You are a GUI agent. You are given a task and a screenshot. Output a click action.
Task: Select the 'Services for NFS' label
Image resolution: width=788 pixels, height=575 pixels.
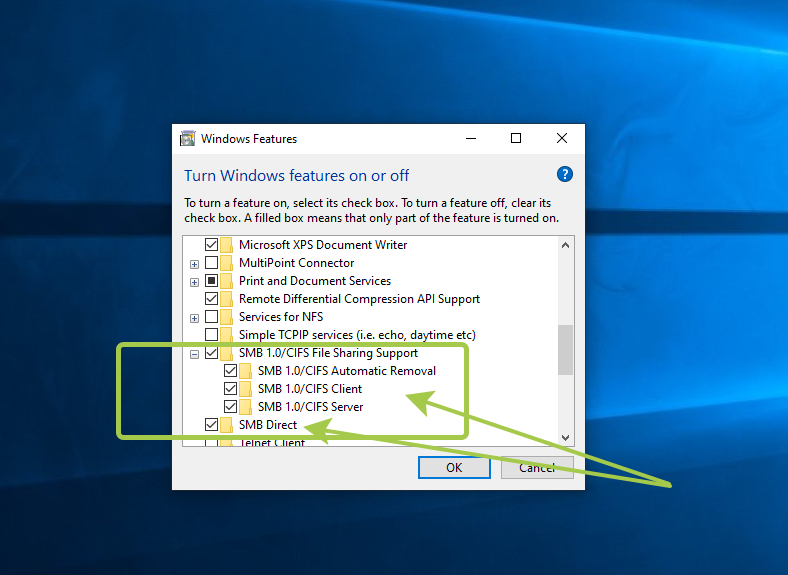pyautogui.click(x=281, y=317)
